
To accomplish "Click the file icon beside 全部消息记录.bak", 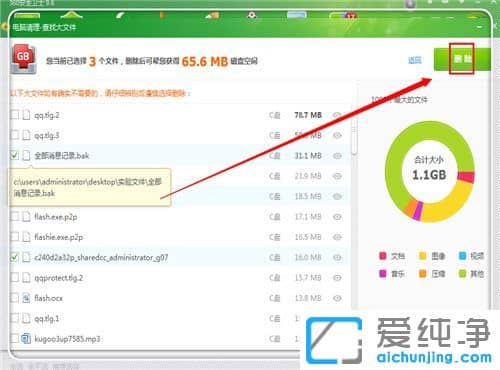I will coord(26,155).
